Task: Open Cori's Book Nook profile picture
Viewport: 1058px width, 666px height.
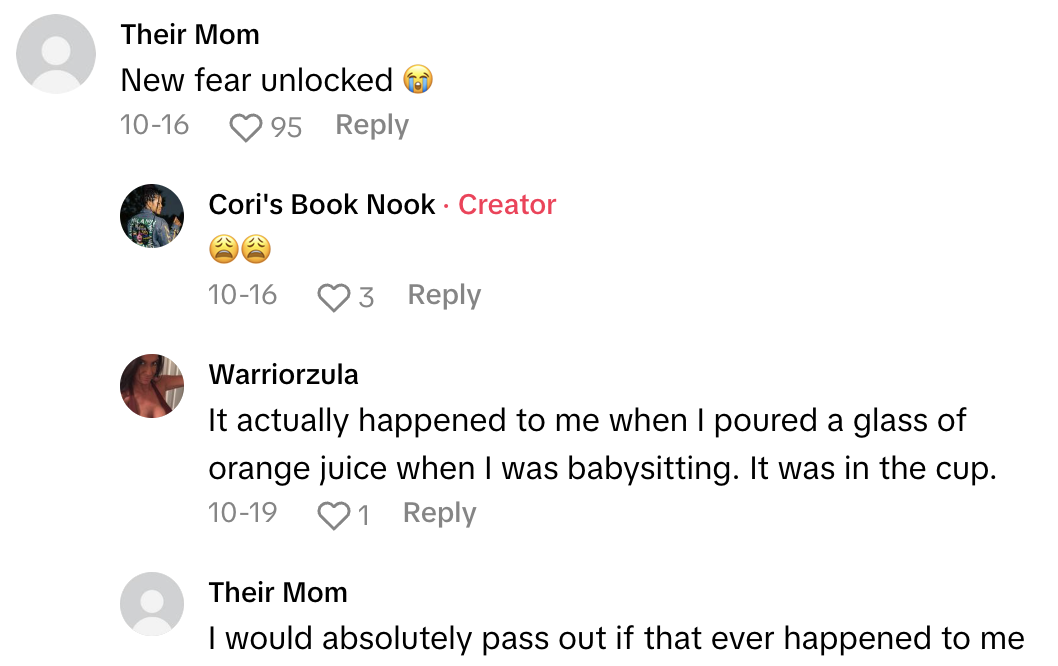Action: pyautogui.click(x=152, y=215)
